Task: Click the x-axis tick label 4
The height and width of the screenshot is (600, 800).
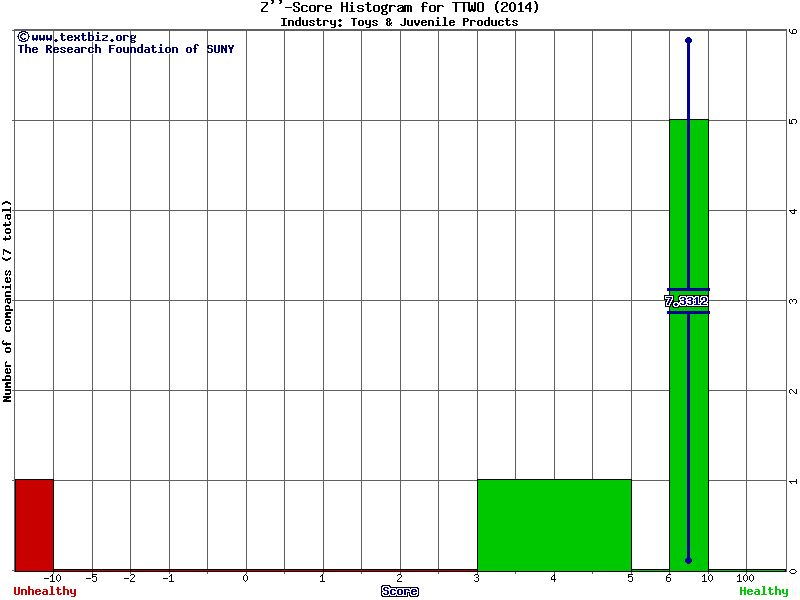Action: point(553,578)
